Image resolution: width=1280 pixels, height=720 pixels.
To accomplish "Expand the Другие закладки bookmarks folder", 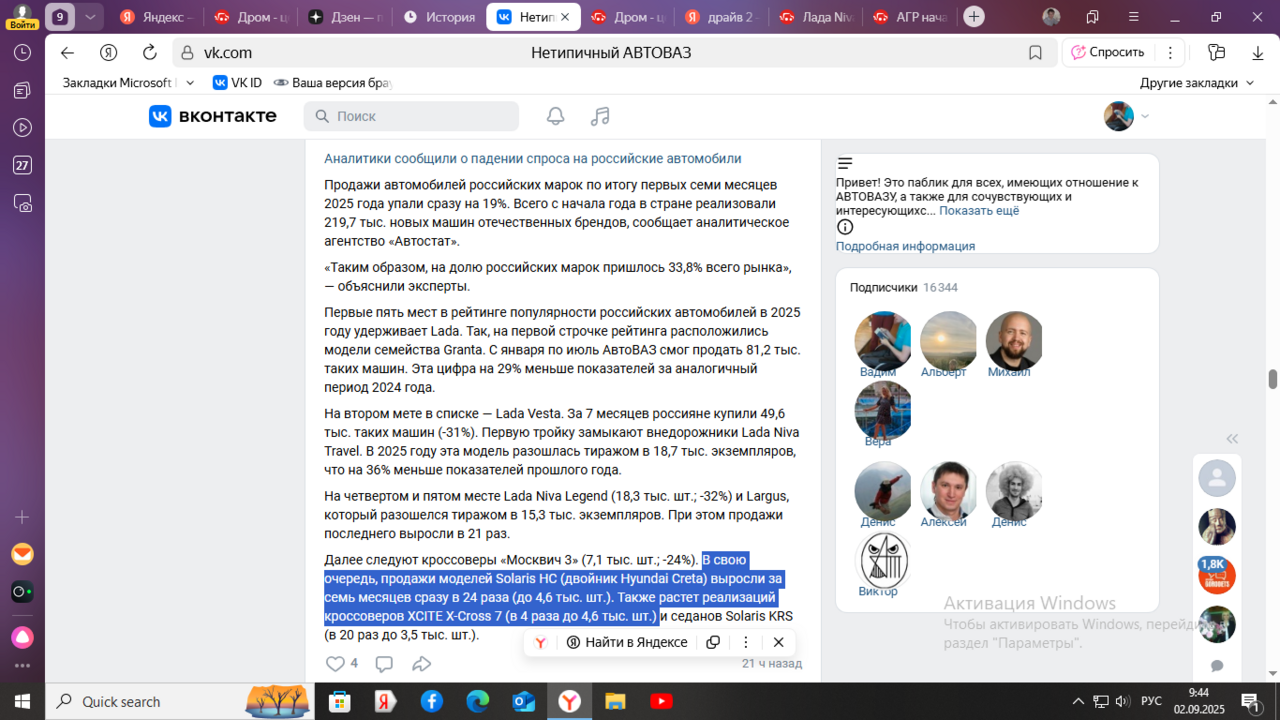I will point(1196,83).
